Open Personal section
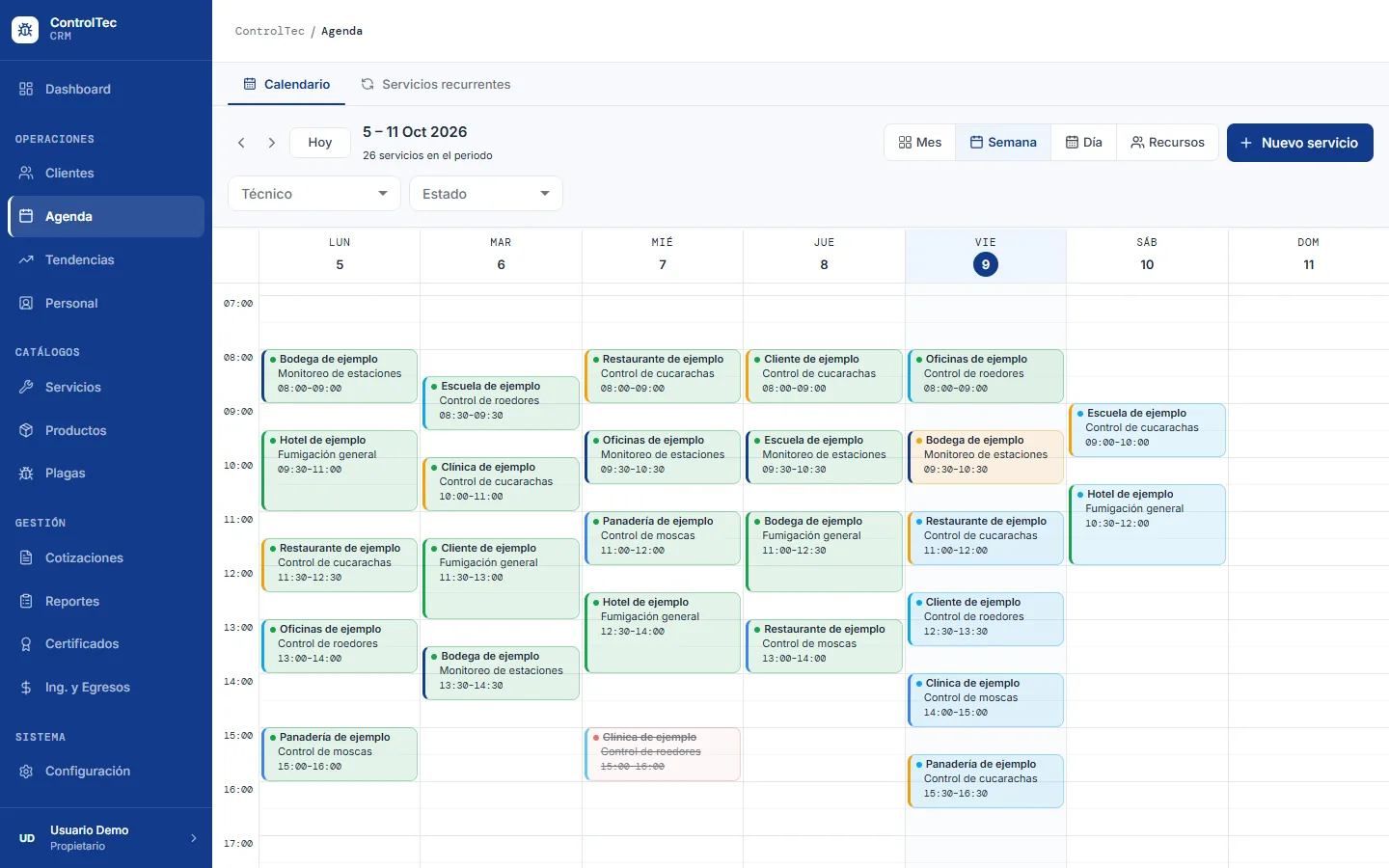Viewport: 1389px width, 868px height. pyautogui.click(x=106, y=303)
